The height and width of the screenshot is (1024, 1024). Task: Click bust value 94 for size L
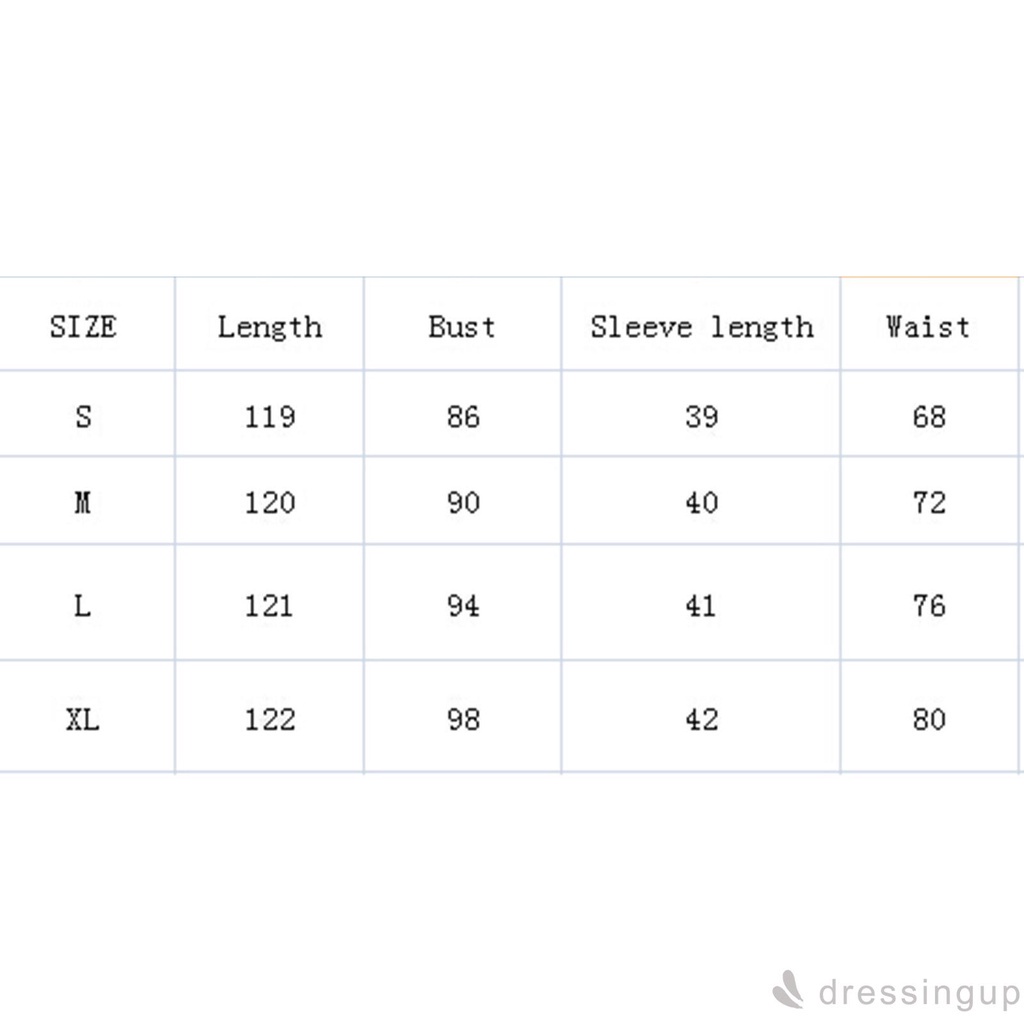pyautogui.click(x=463, y=605)
